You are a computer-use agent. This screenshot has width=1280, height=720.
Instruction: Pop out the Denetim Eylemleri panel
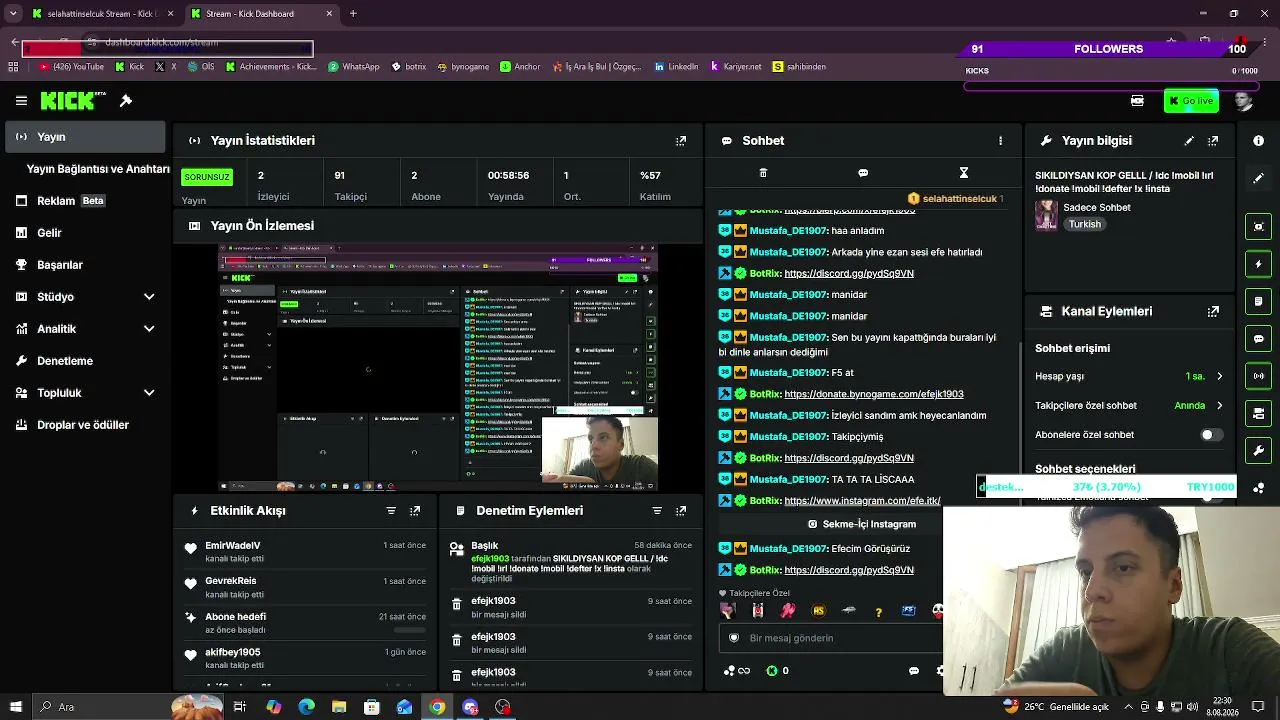[x=681, y=511]
